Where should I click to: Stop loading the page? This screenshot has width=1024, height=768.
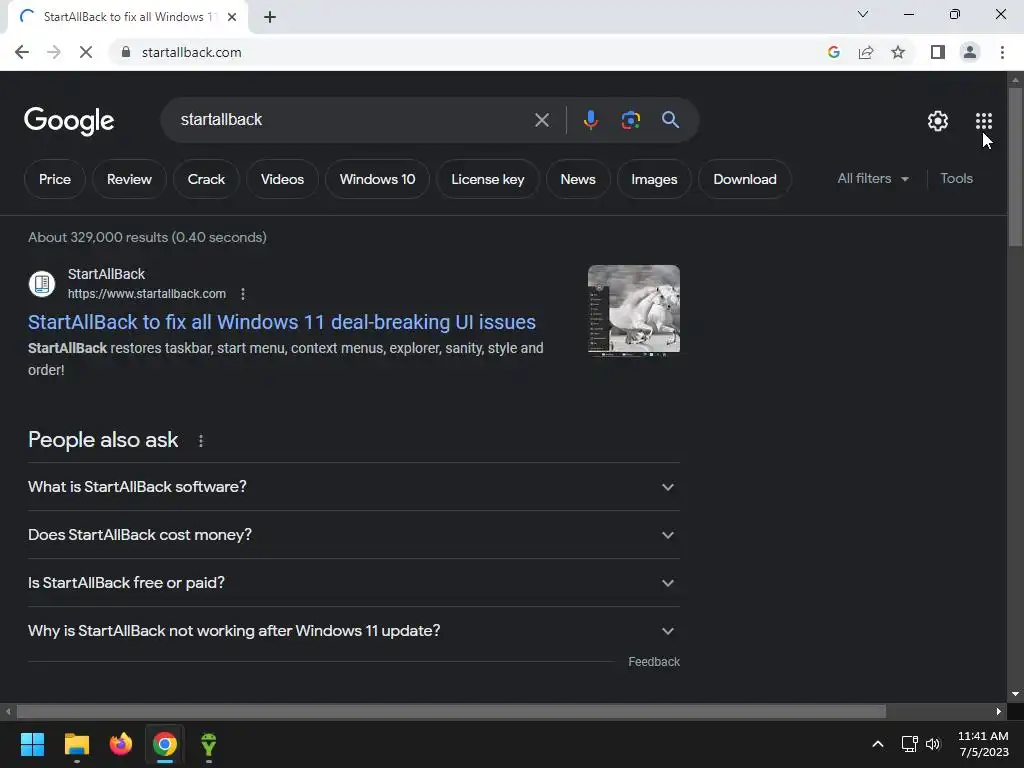pos(86,52)
